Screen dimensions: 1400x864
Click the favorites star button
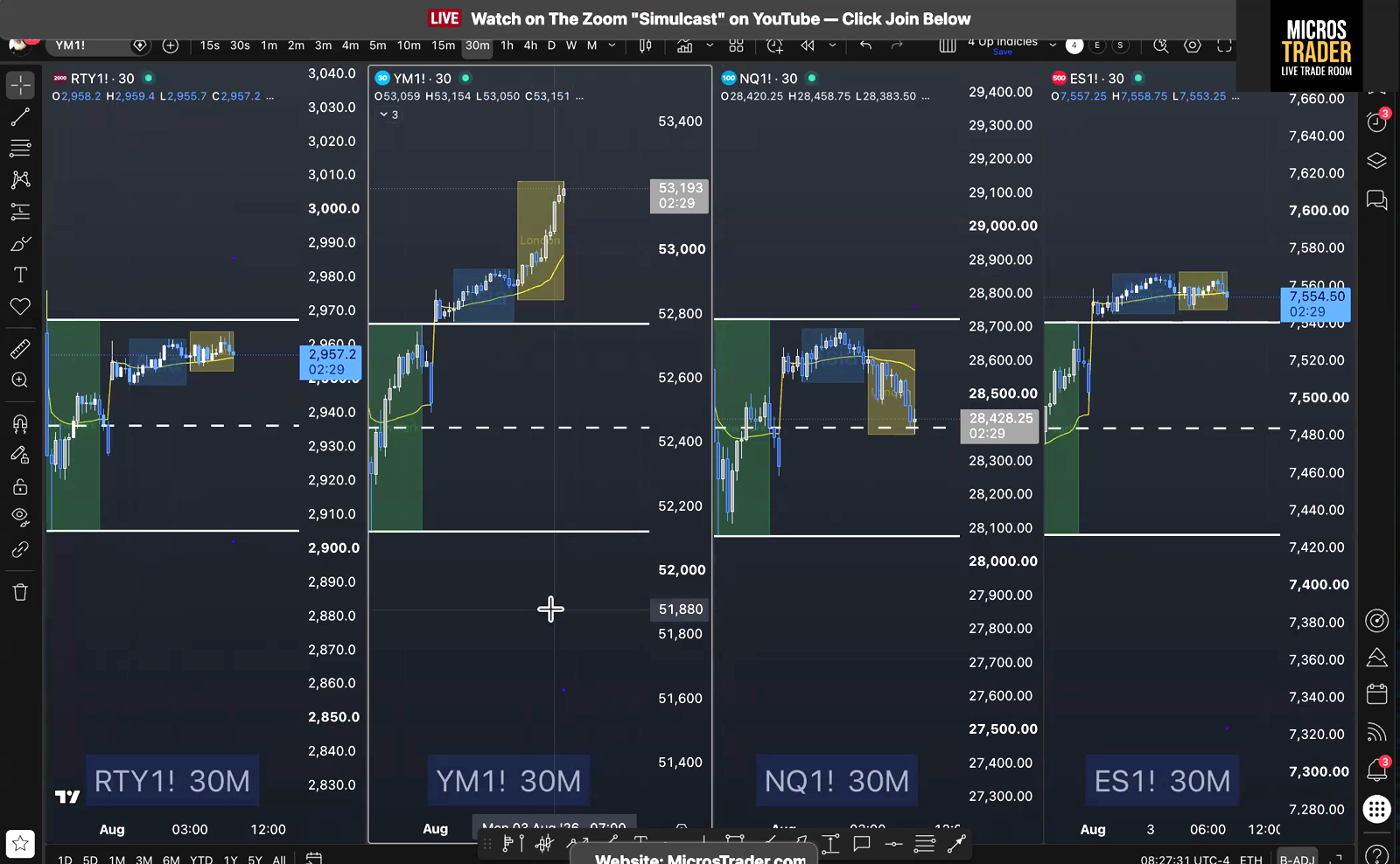point(20,844)
